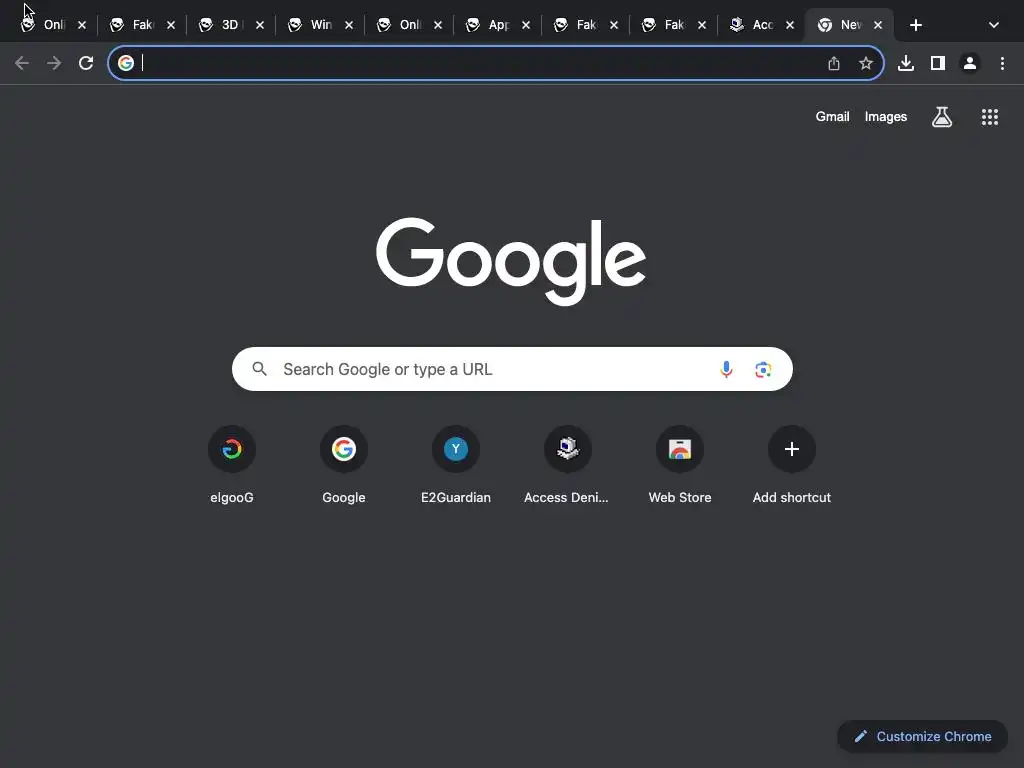Open the Google shortcut tile
The image size is (1024, 768).
click(x=344, y=465)
